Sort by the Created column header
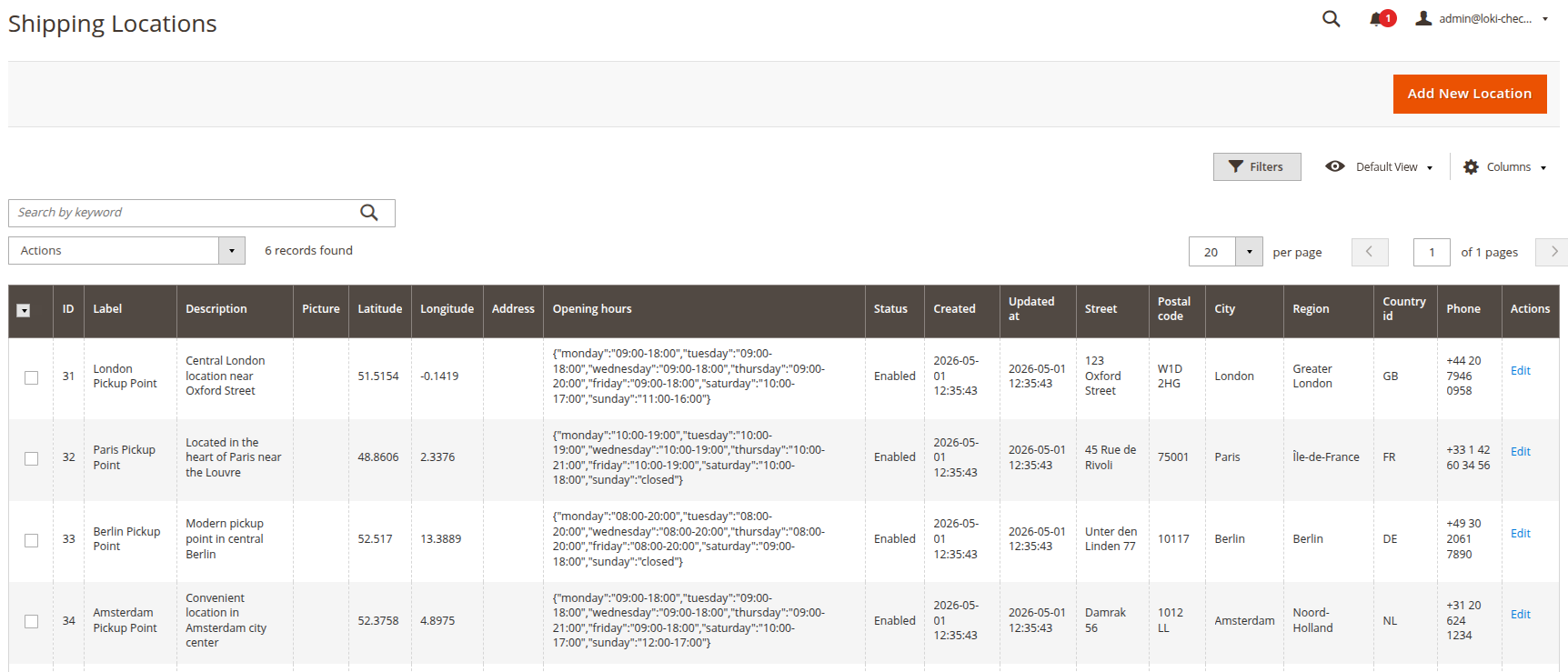This screenshot has height=672, width=1568. click(x=961, y=309)
